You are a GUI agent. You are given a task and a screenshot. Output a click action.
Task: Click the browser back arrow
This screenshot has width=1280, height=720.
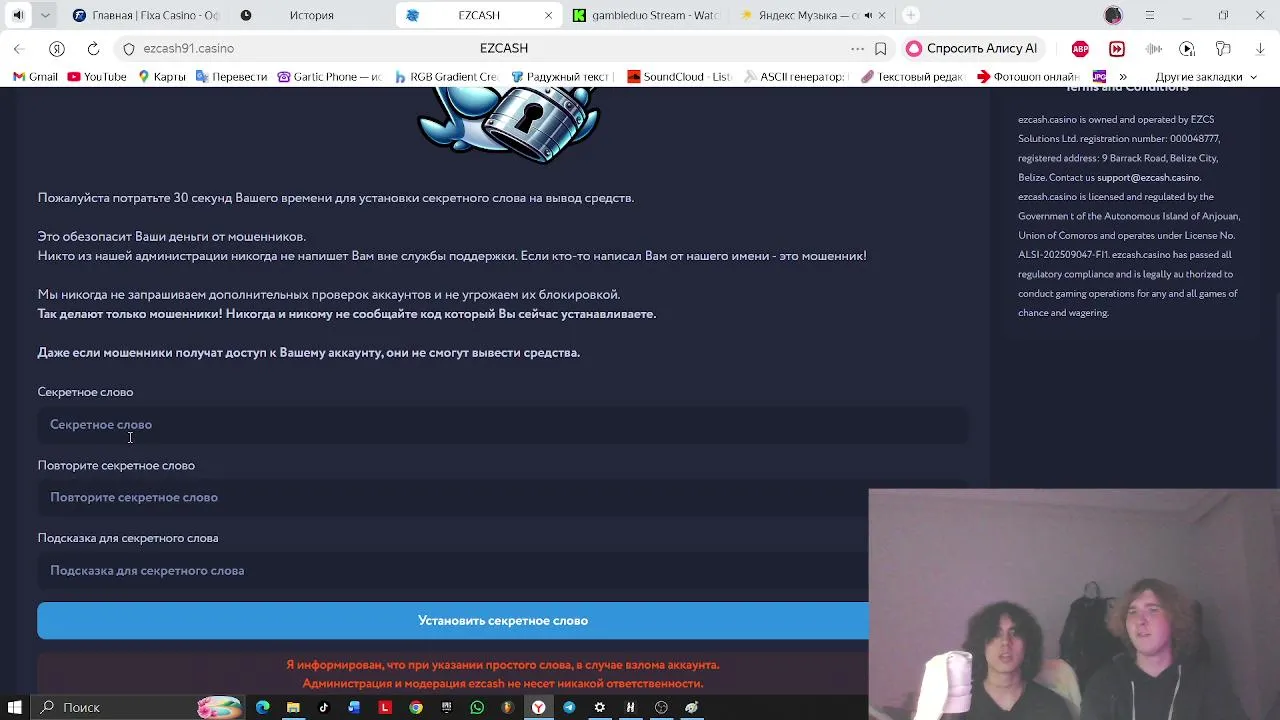(19, 48)
